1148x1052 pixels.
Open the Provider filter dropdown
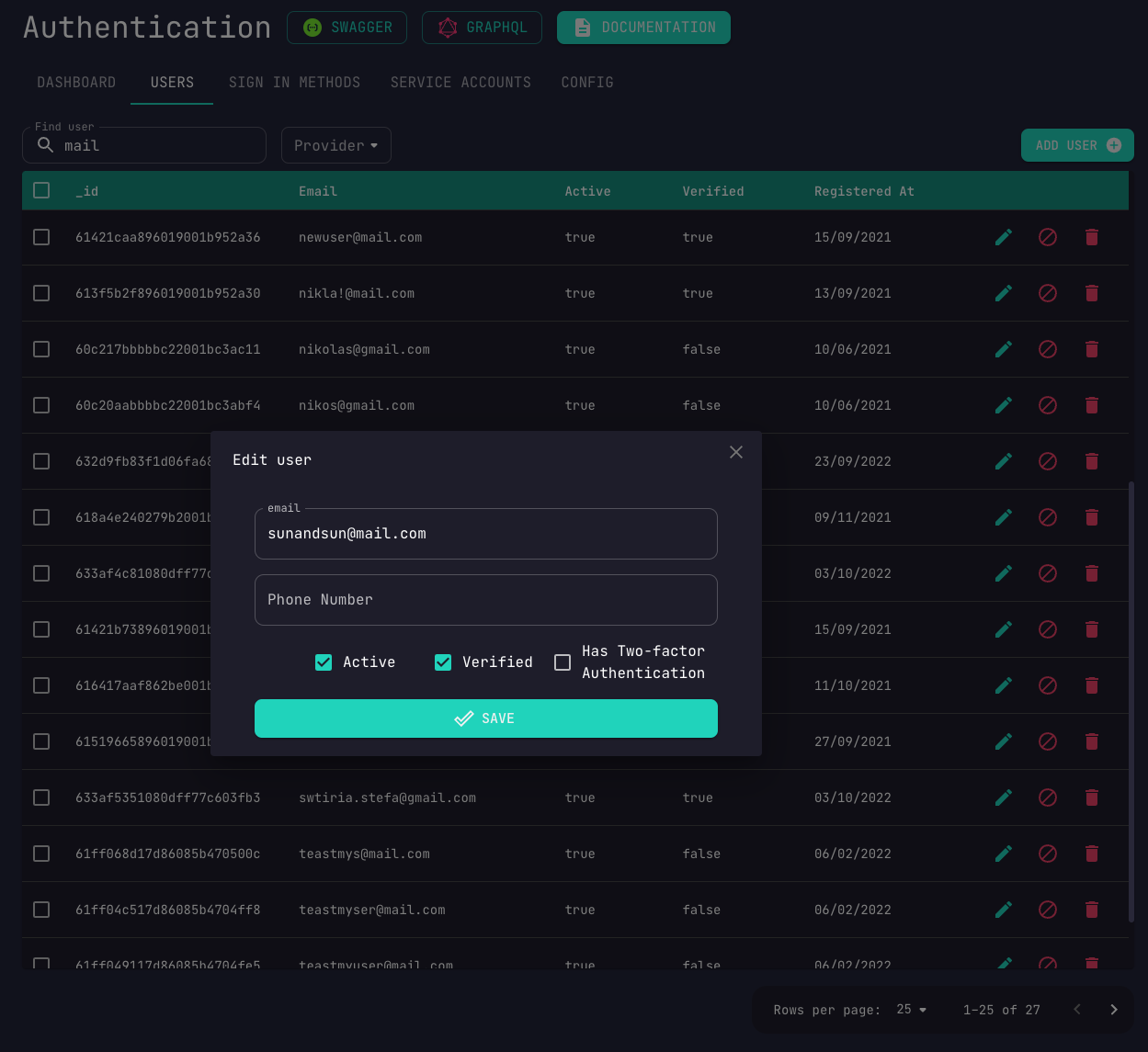tap(336, 145)
